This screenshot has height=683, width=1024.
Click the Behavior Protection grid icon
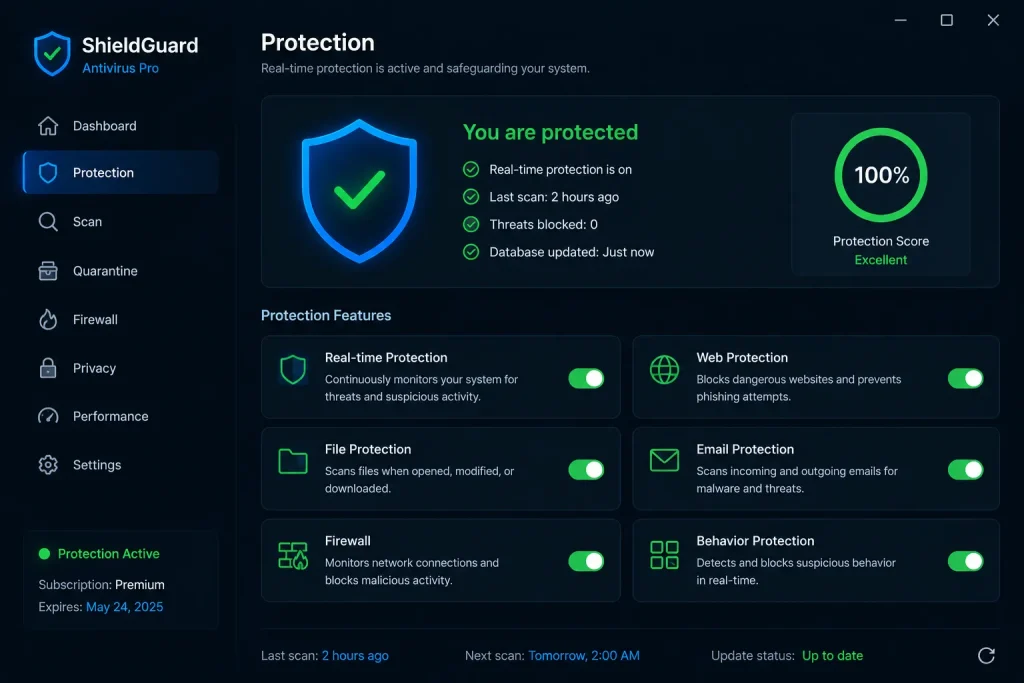[x=664, y=555]
